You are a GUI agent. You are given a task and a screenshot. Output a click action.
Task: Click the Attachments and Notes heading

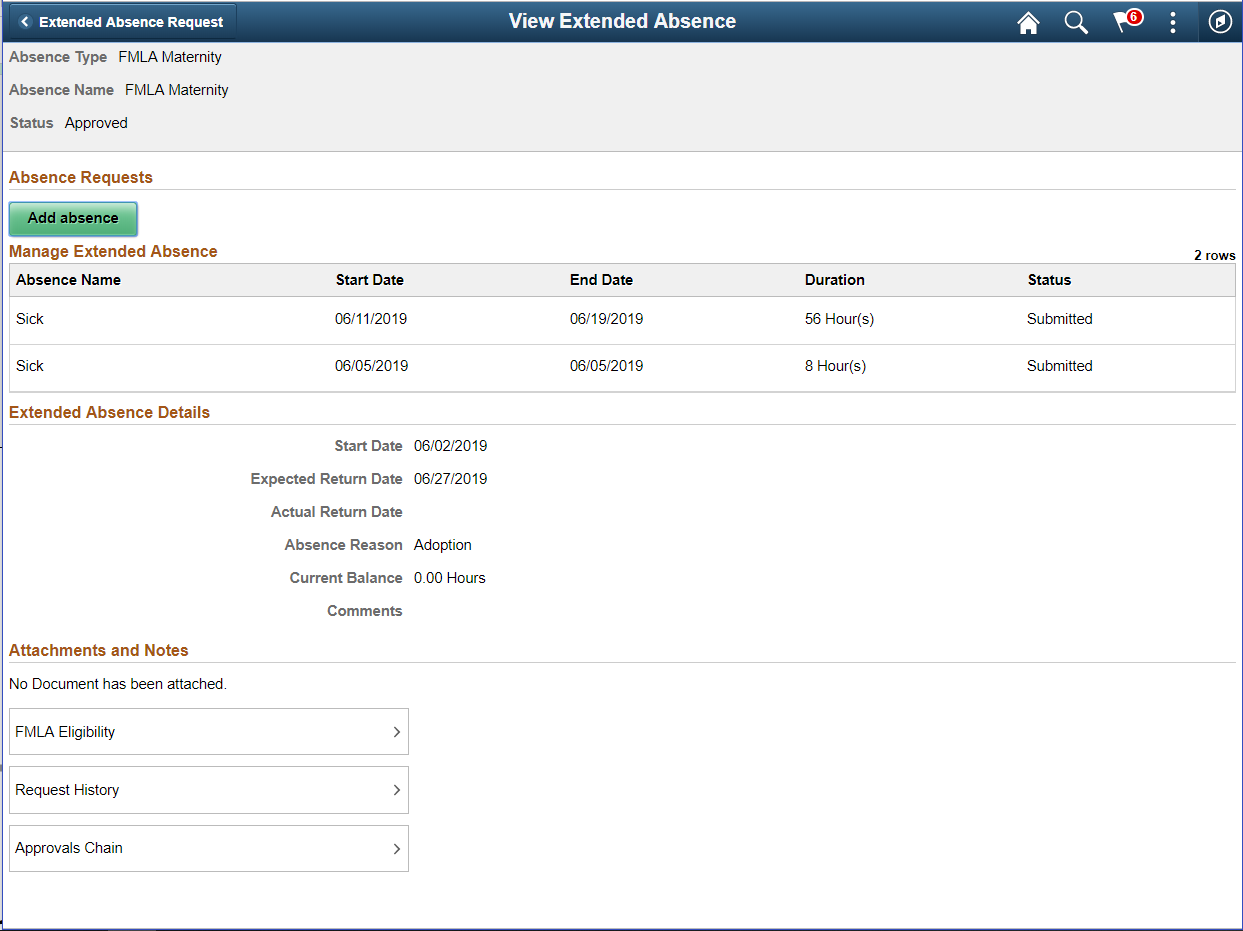coord(99,650)
